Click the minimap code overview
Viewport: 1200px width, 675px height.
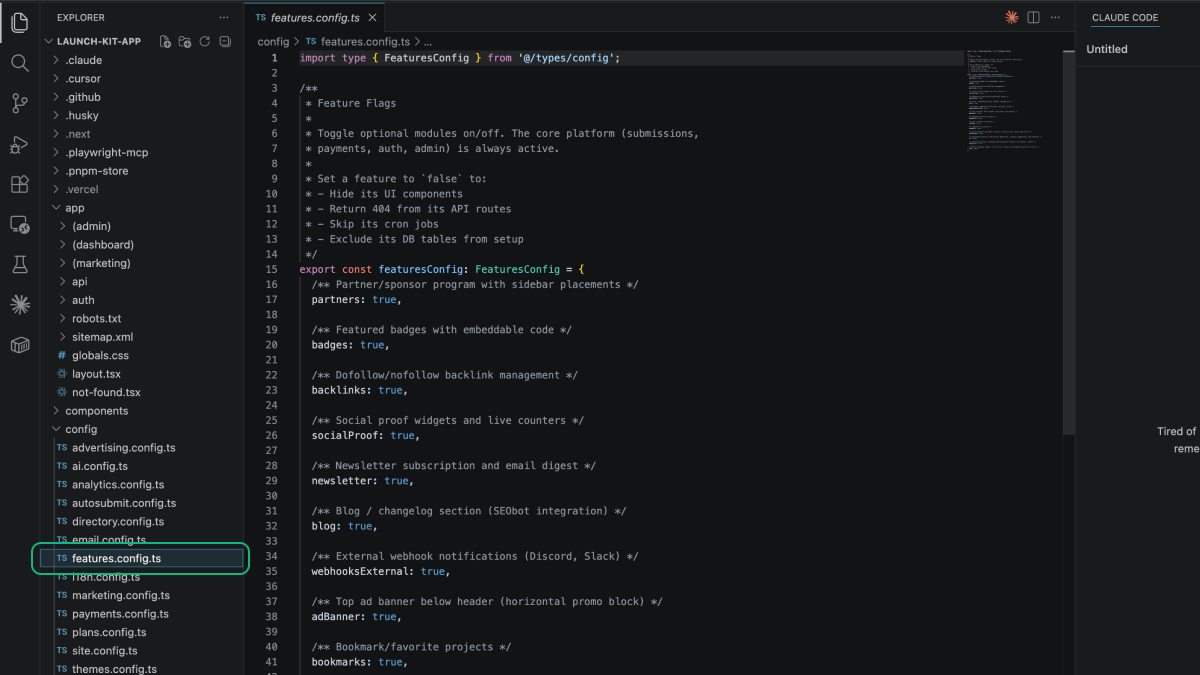[1005, 100]
